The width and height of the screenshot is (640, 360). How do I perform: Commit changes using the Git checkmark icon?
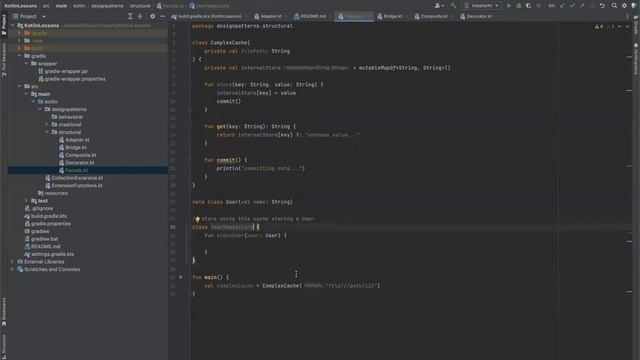(x=572, y=6)
